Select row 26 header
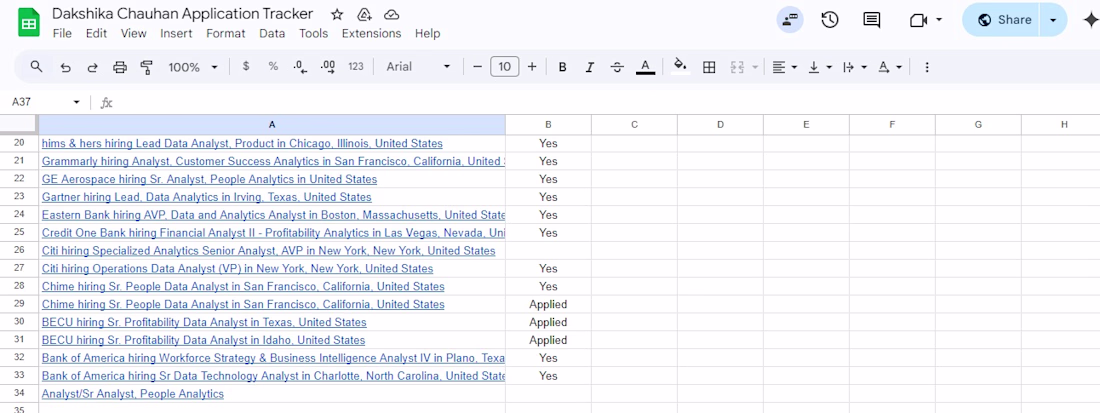 click(19, 250)
